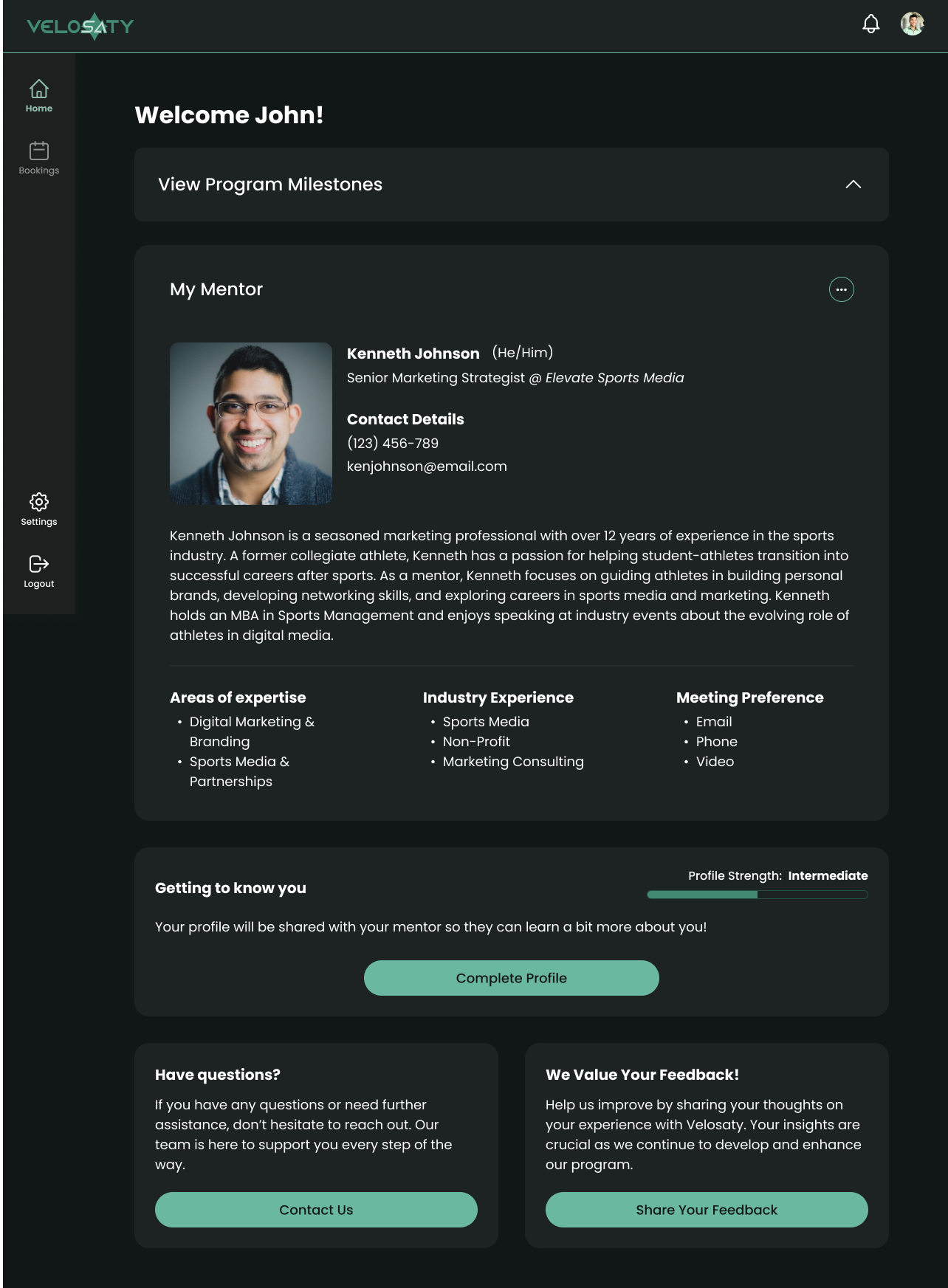Click the Getting to know you heading
This screenshot has width=948, height=1288.
(230, 888)
